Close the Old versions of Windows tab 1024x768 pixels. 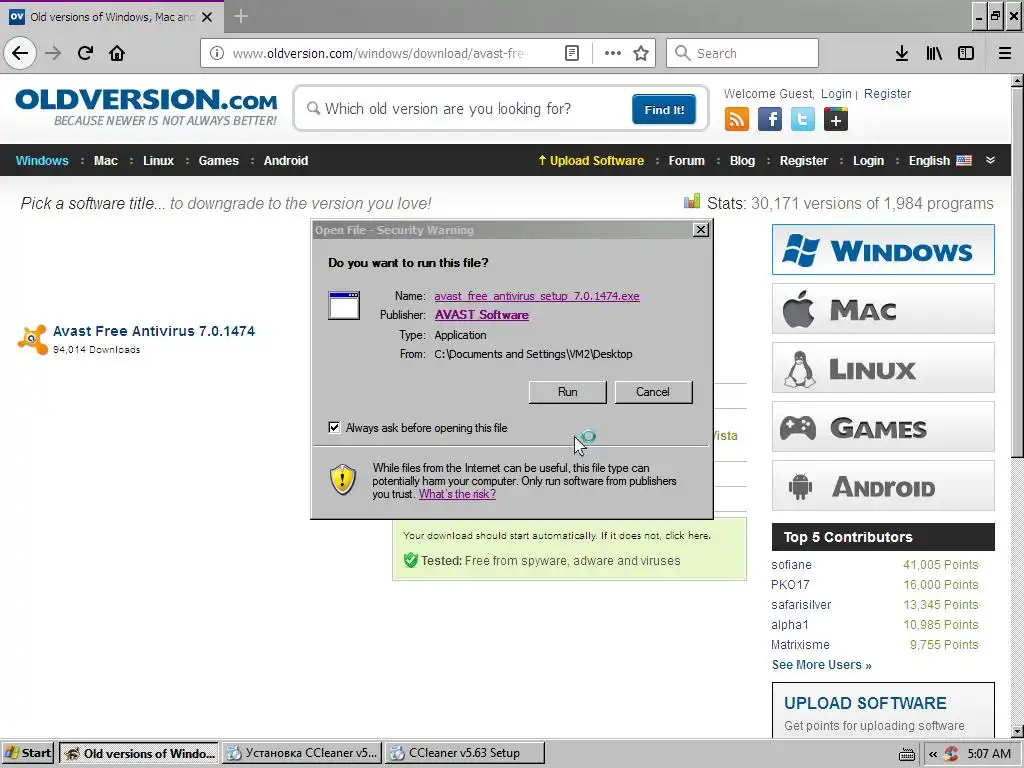207,17
